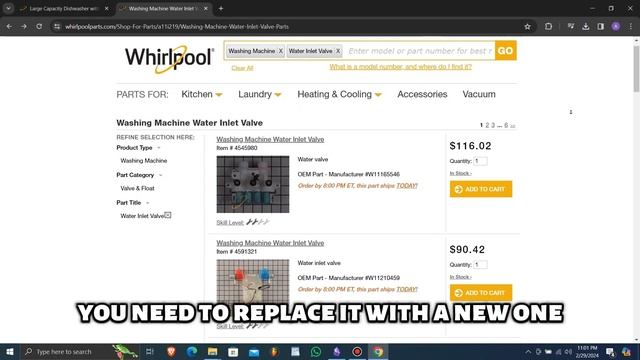Open the tab search chevron
The width and height of the screenshot is (640, 360).
(8, 8)
